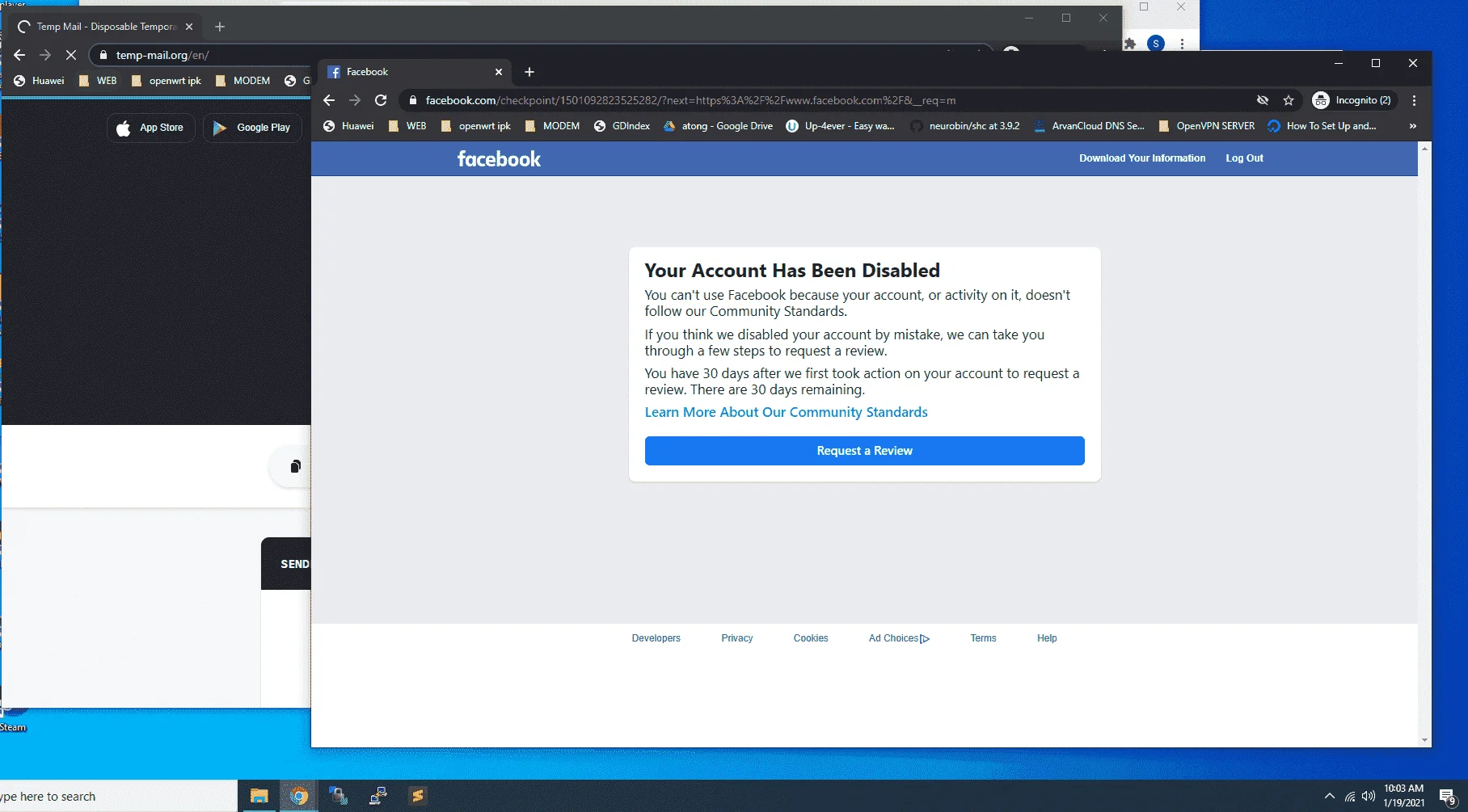Viewport: 1468px width, 812px height.
Task: Click the scrollbar up arrow on Facebook page
Action: pos(1424,149)
